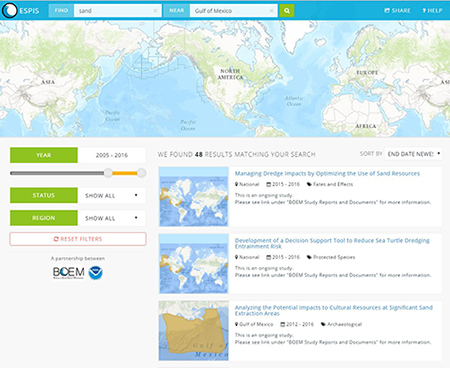Open the Region Show All dropdown

[112, 218]
